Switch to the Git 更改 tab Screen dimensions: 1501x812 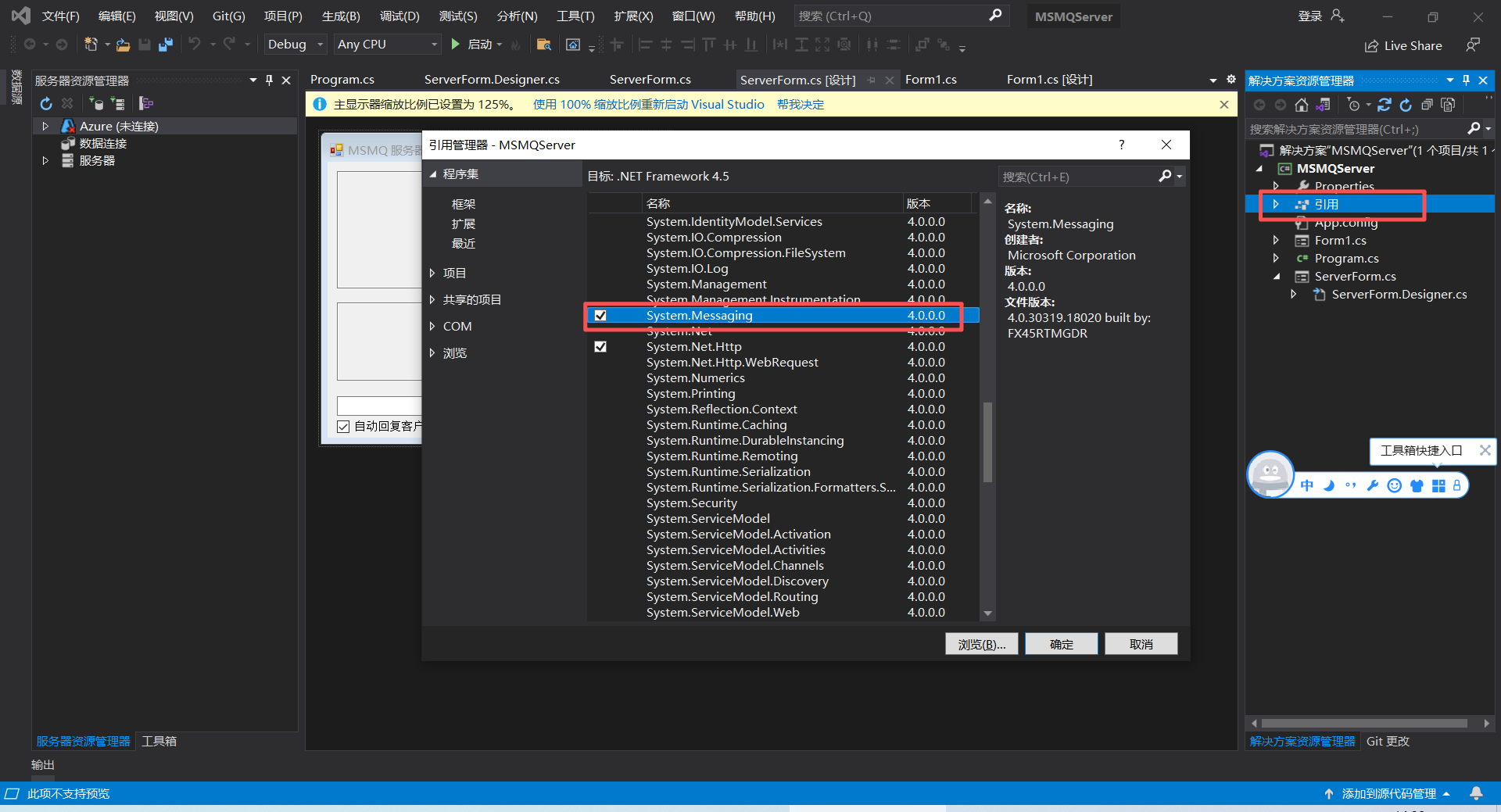pos(1388,741)
